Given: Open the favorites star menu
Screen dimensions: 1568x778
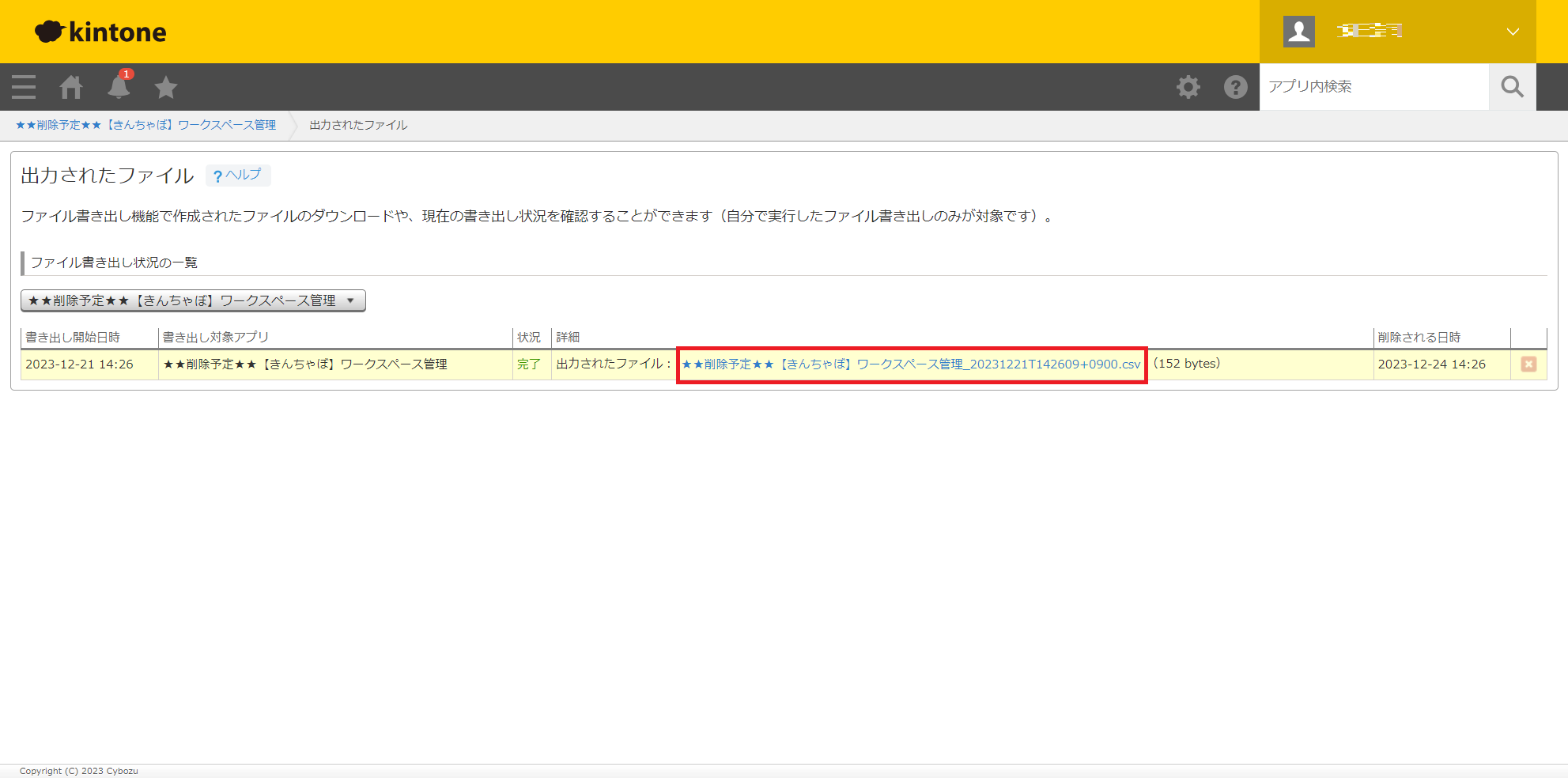Looking at the screenshot, I should point(166,87).
